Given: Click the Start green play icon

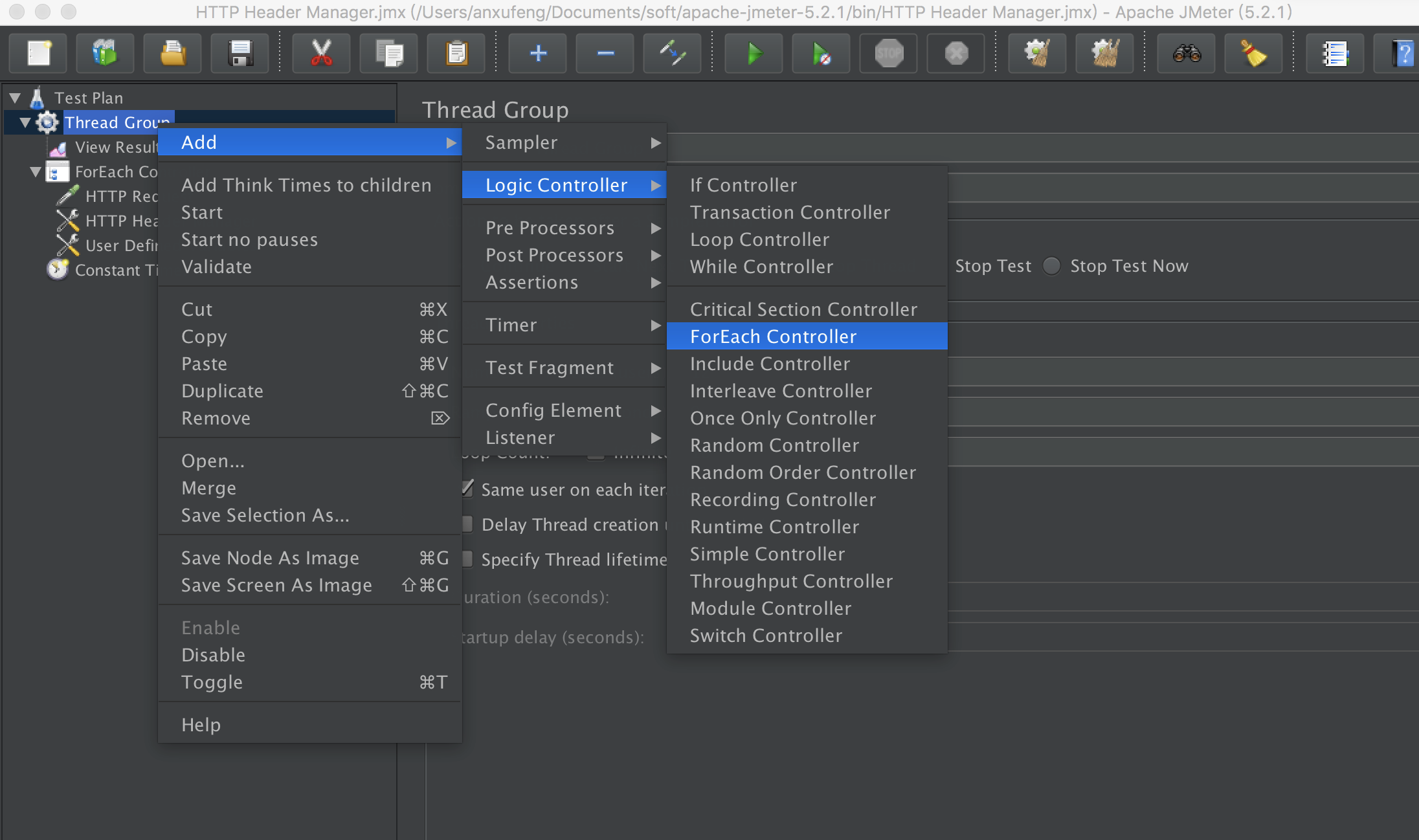Looking at the screenshot, I should tap(754, 53).
